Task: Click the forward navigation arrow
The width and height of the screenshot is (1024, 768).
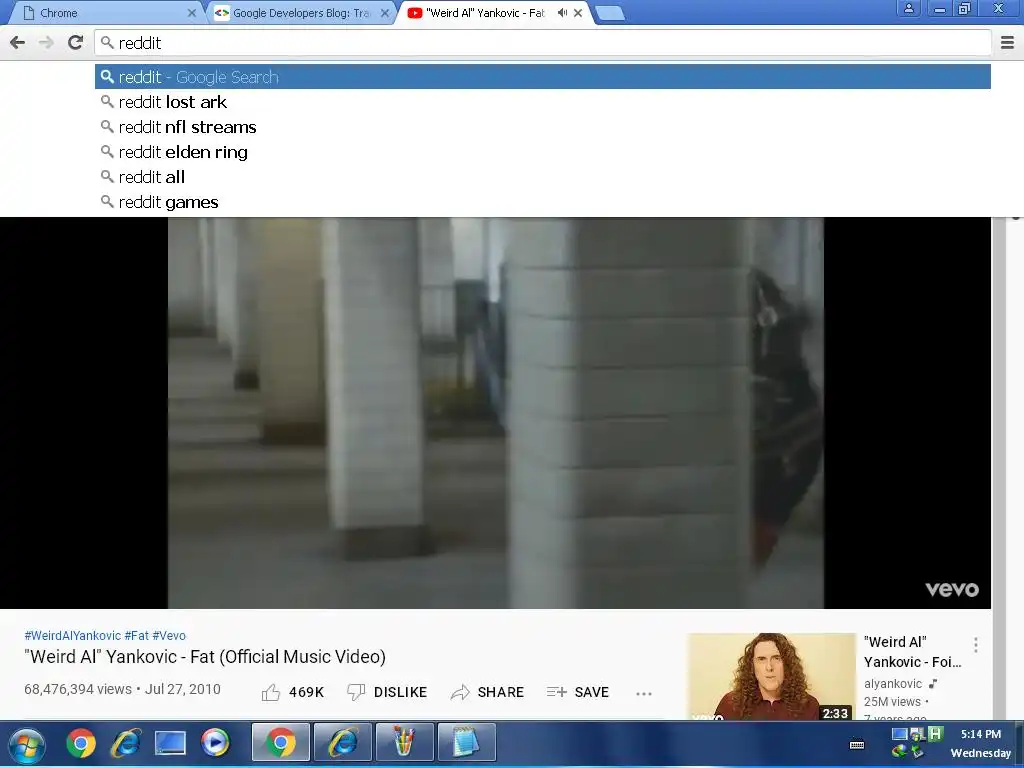Action: coord(46,43)
